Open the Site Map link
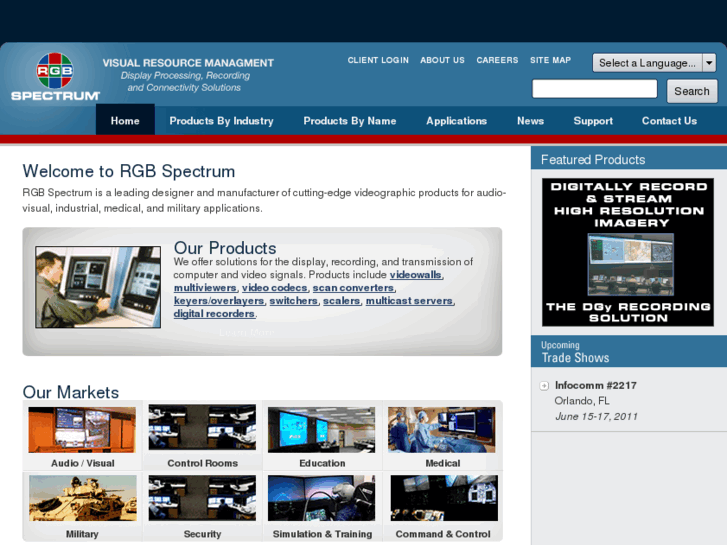Image resolution: width=727 pixels, height=545 pixels. 550,60
